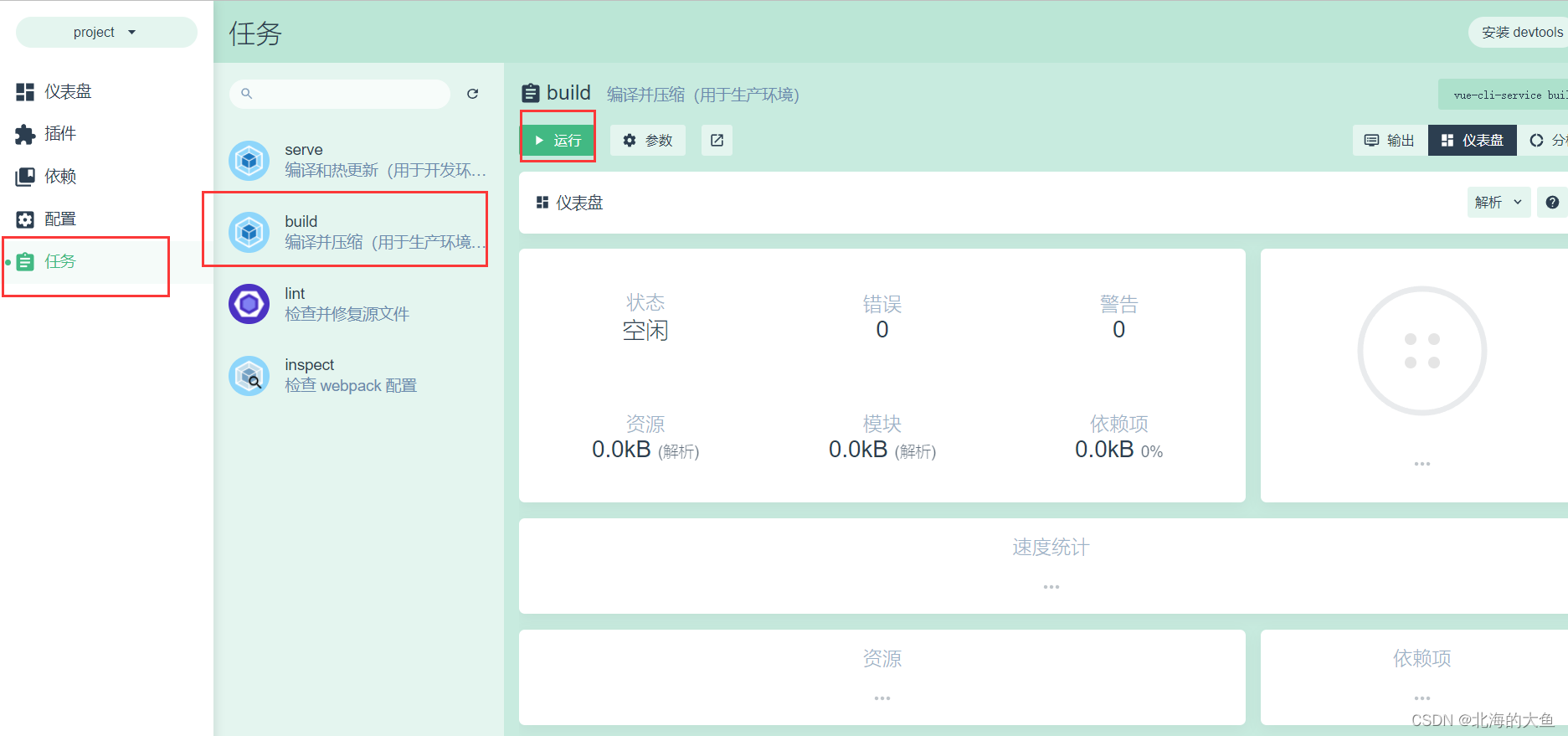The image size is (1568, 736).
Task: Click the 警告 count value
Action: tap(1118, 330)
